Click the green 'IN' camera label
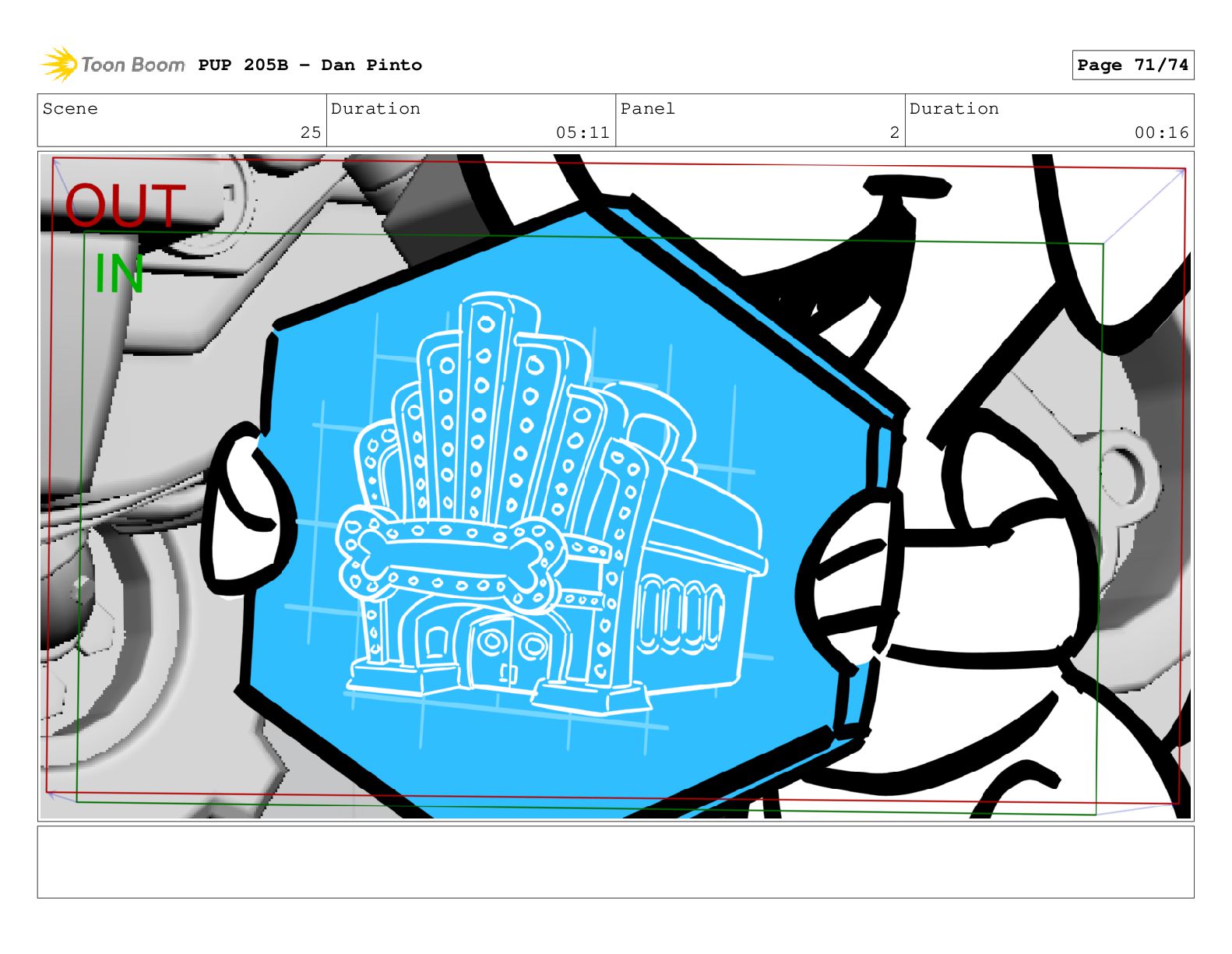 [x=119, y=274]
